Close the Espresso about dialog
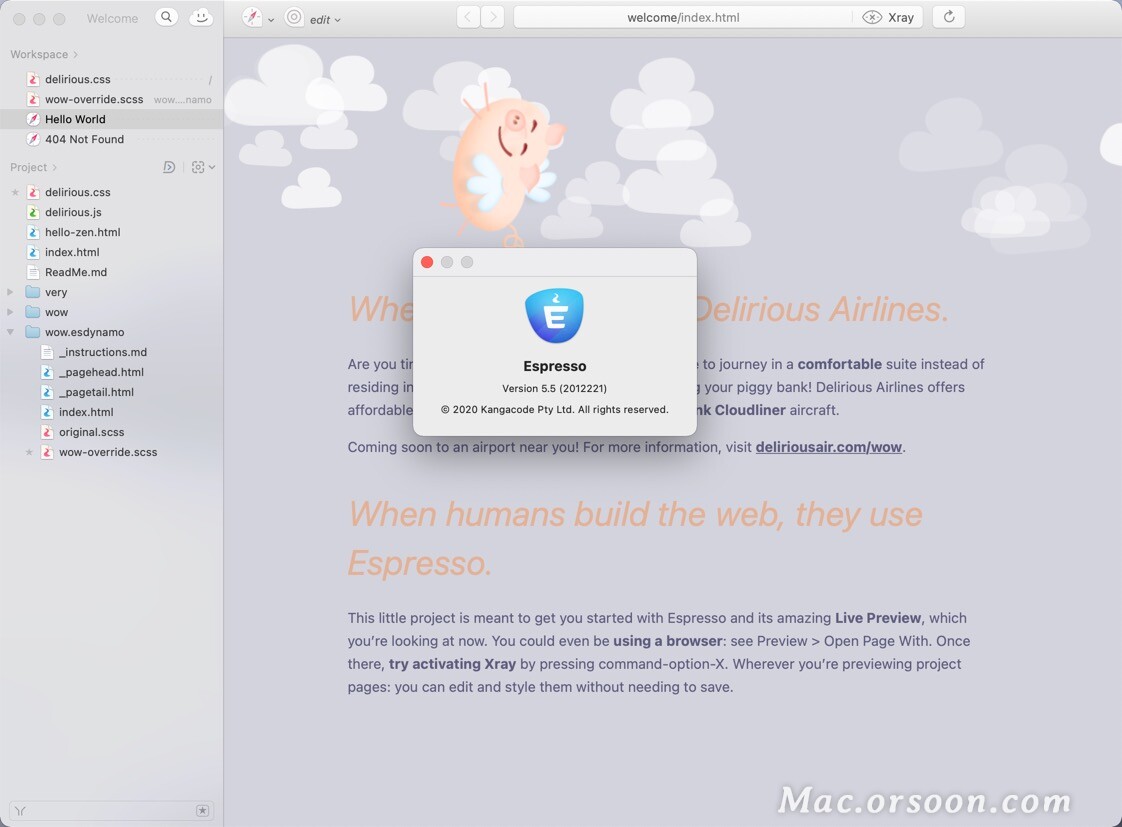Viewport: 1122px width, 827px height. coord(427,263)
